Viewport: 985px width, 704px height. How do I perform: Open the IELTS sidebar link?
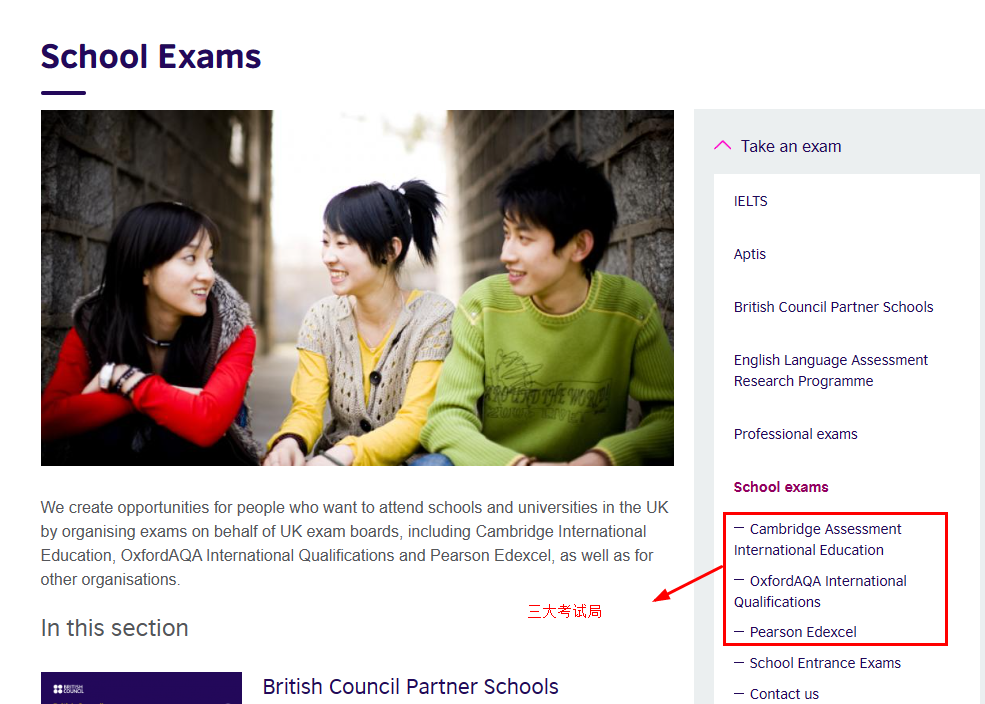tap(750, 201)
